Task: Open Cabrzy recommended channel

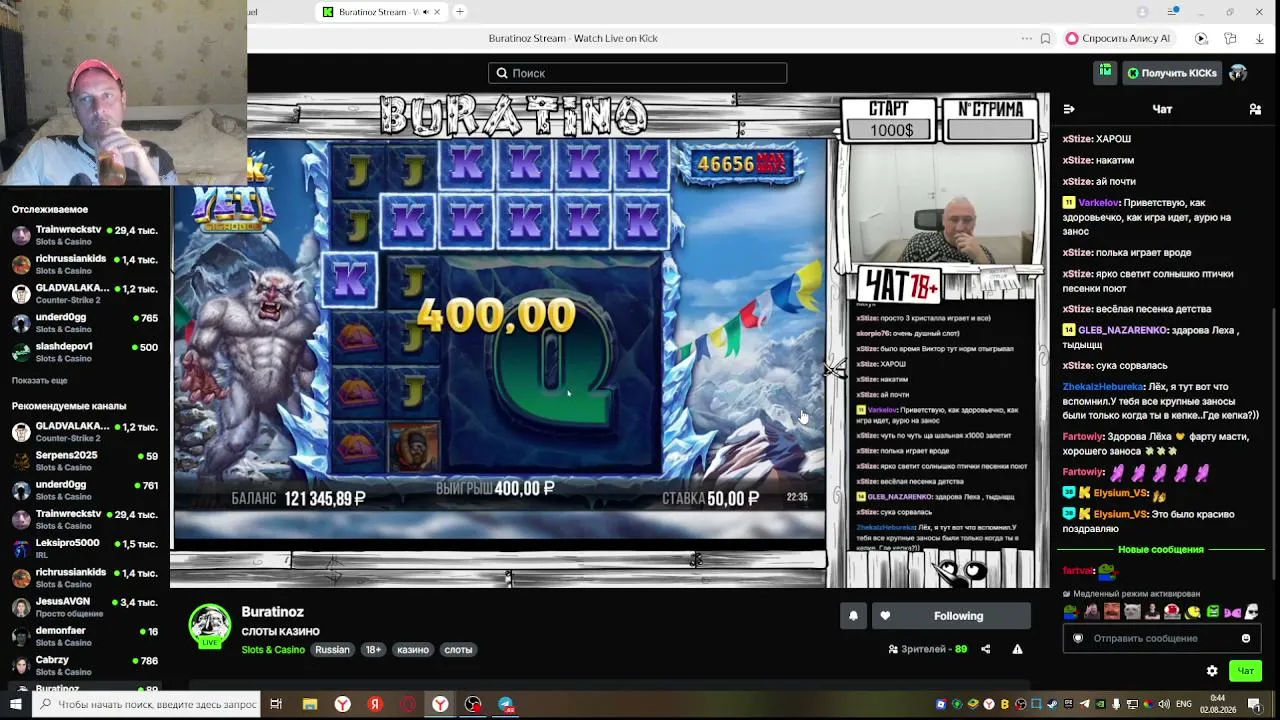Action: coord(85,665)
